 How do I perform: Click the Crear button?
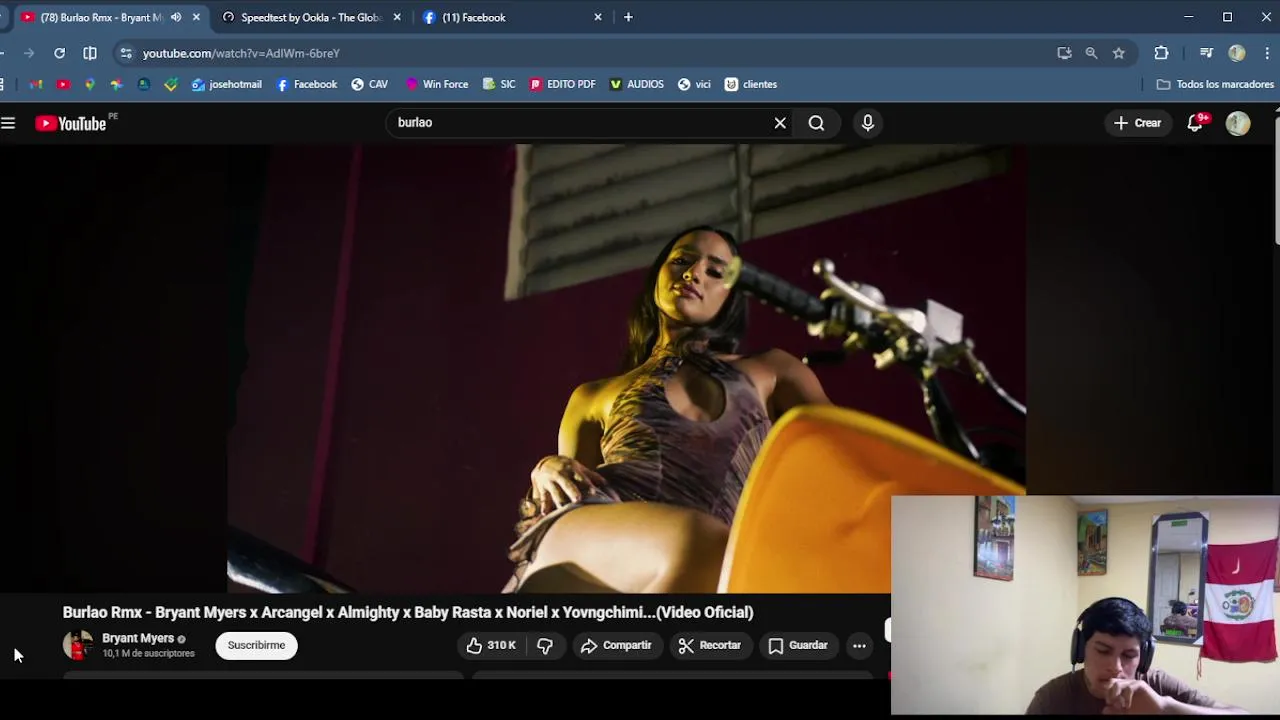point(1138,123)
